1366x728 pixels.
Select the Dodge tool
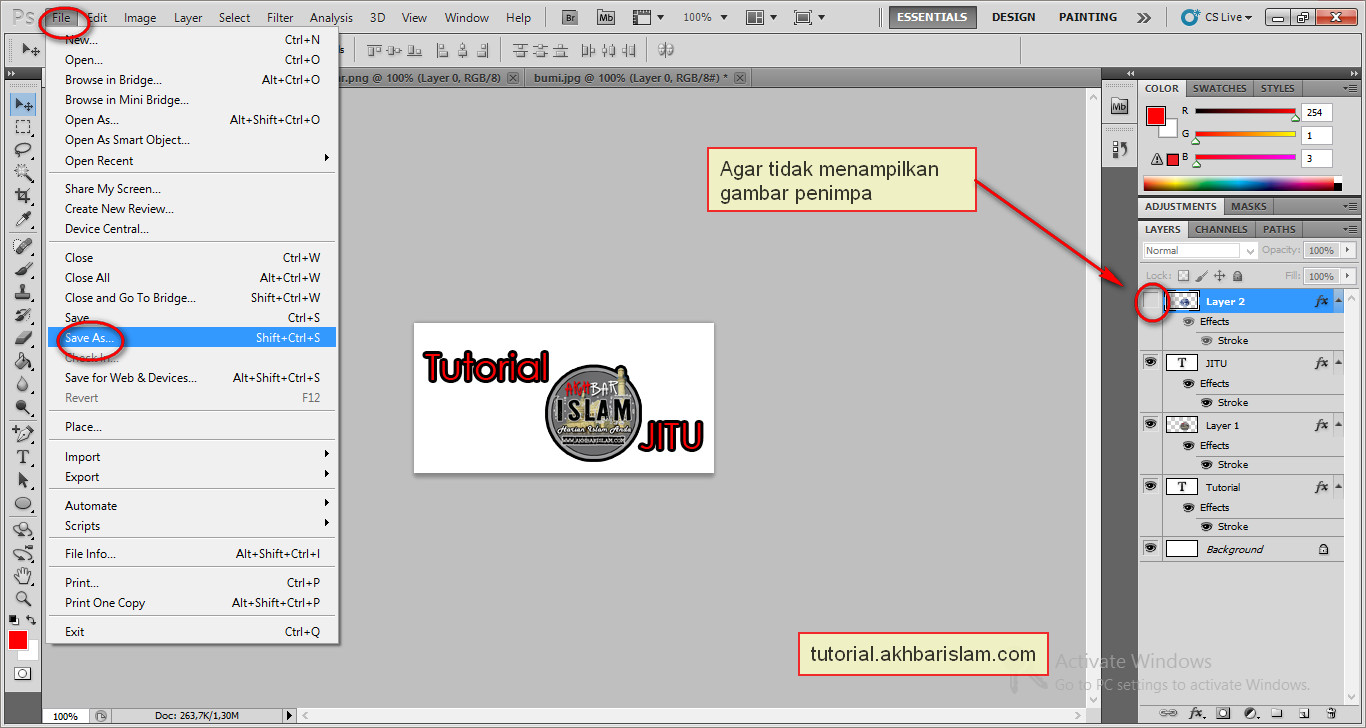click(23, 407)
